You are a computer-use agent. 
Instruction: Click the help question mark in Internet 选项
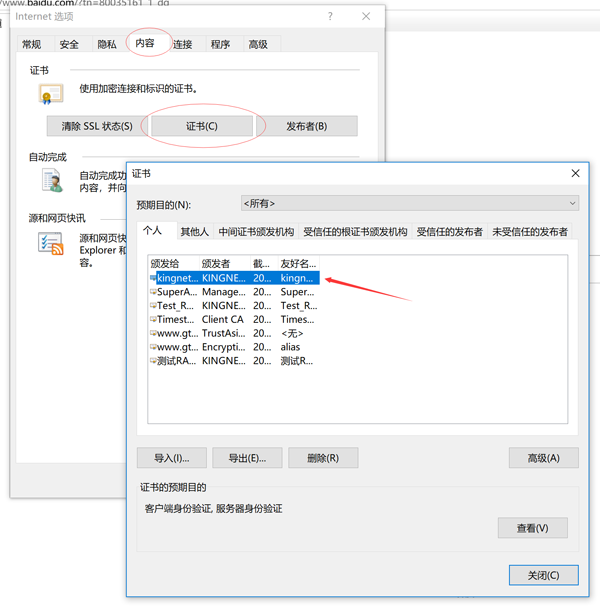tap(330, 16)
